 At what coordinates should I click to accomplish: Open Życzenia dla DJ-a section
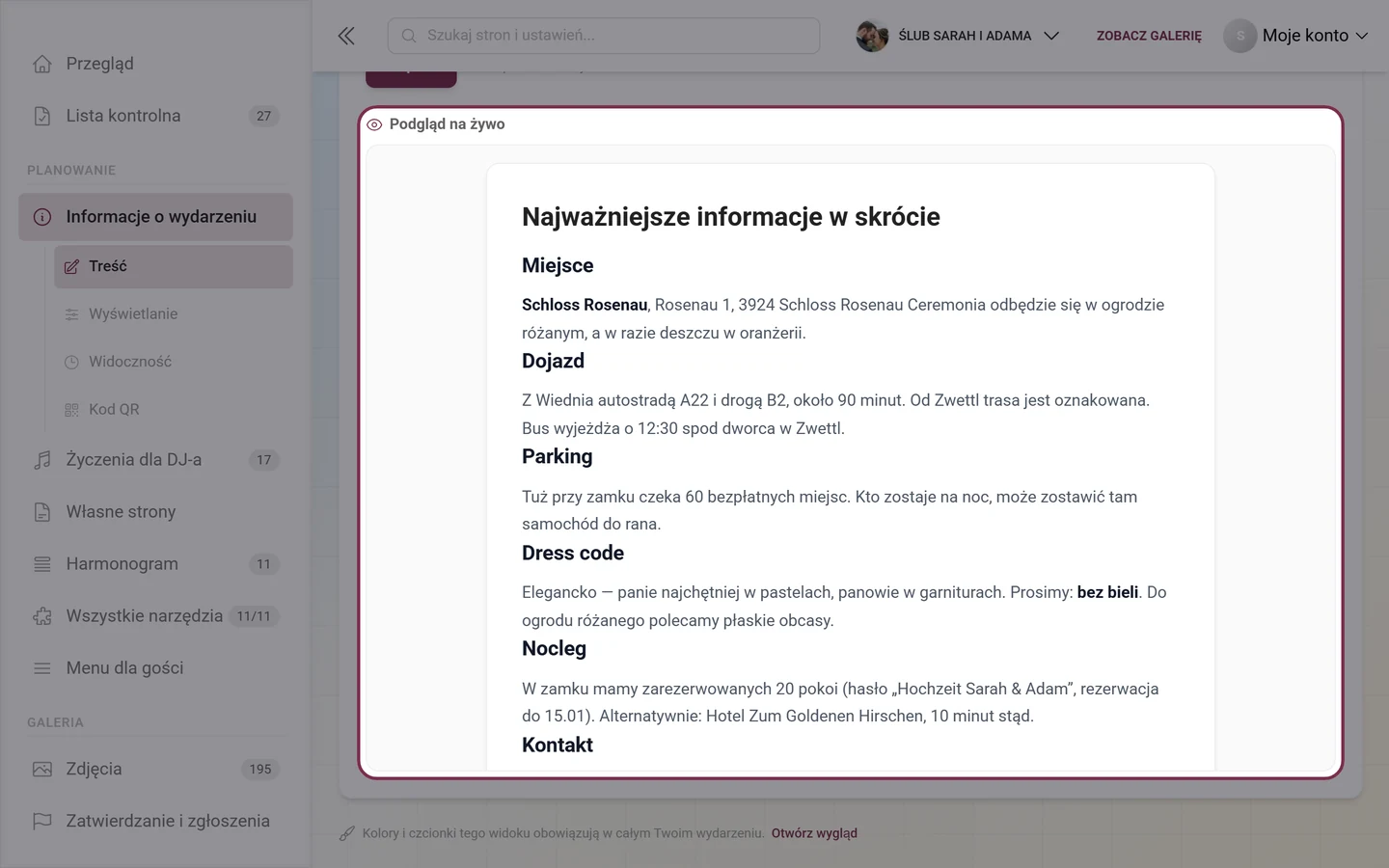point(155,460)
